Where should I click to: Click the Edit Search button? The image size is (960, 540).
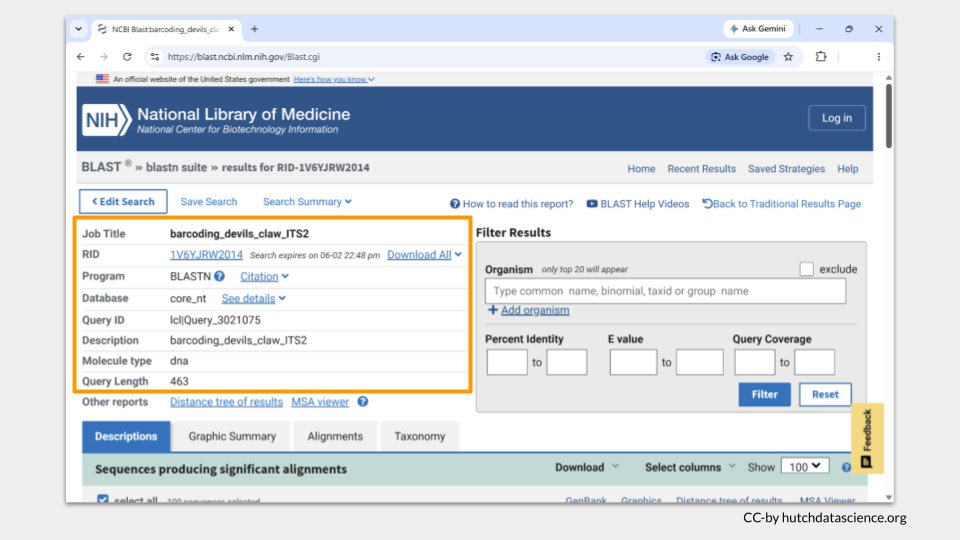pos(123,201)
